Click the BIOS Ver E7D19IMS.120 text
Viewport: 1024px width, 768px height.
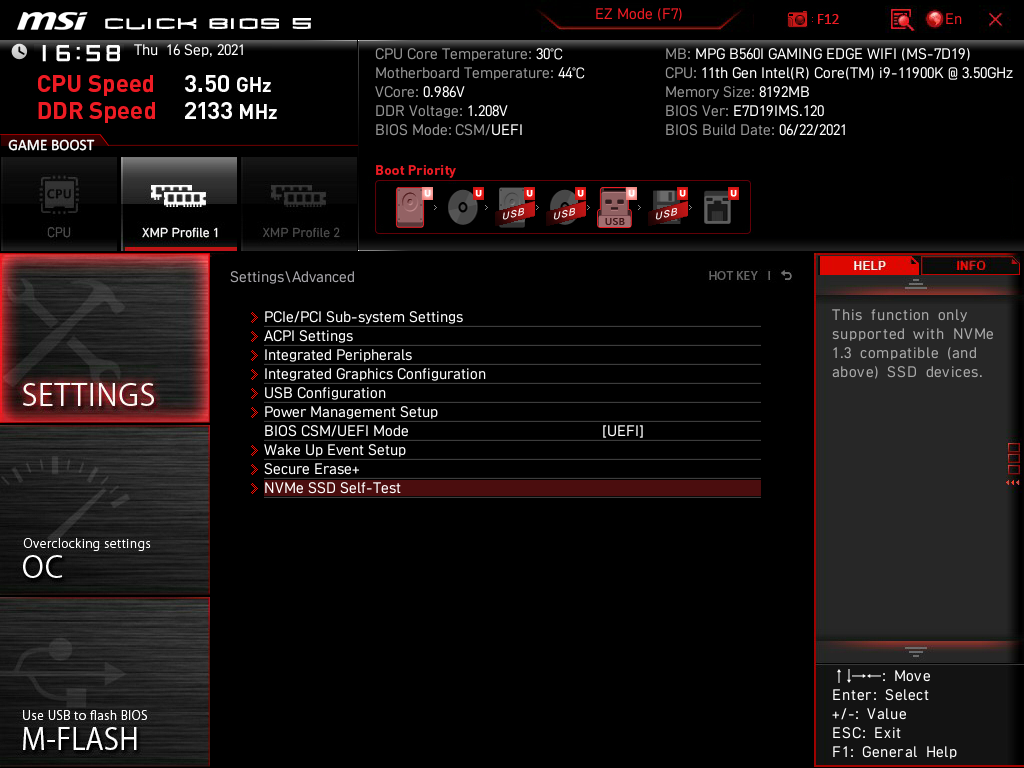point(744,111)
